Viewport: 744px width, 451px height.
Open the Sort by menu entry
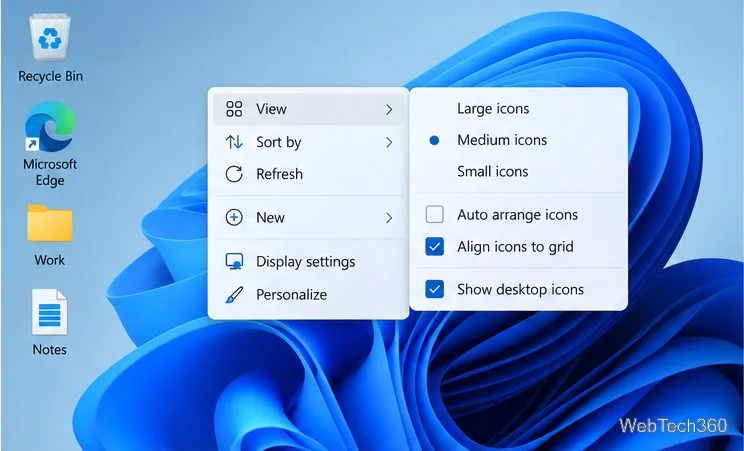(x=308, y=142)
